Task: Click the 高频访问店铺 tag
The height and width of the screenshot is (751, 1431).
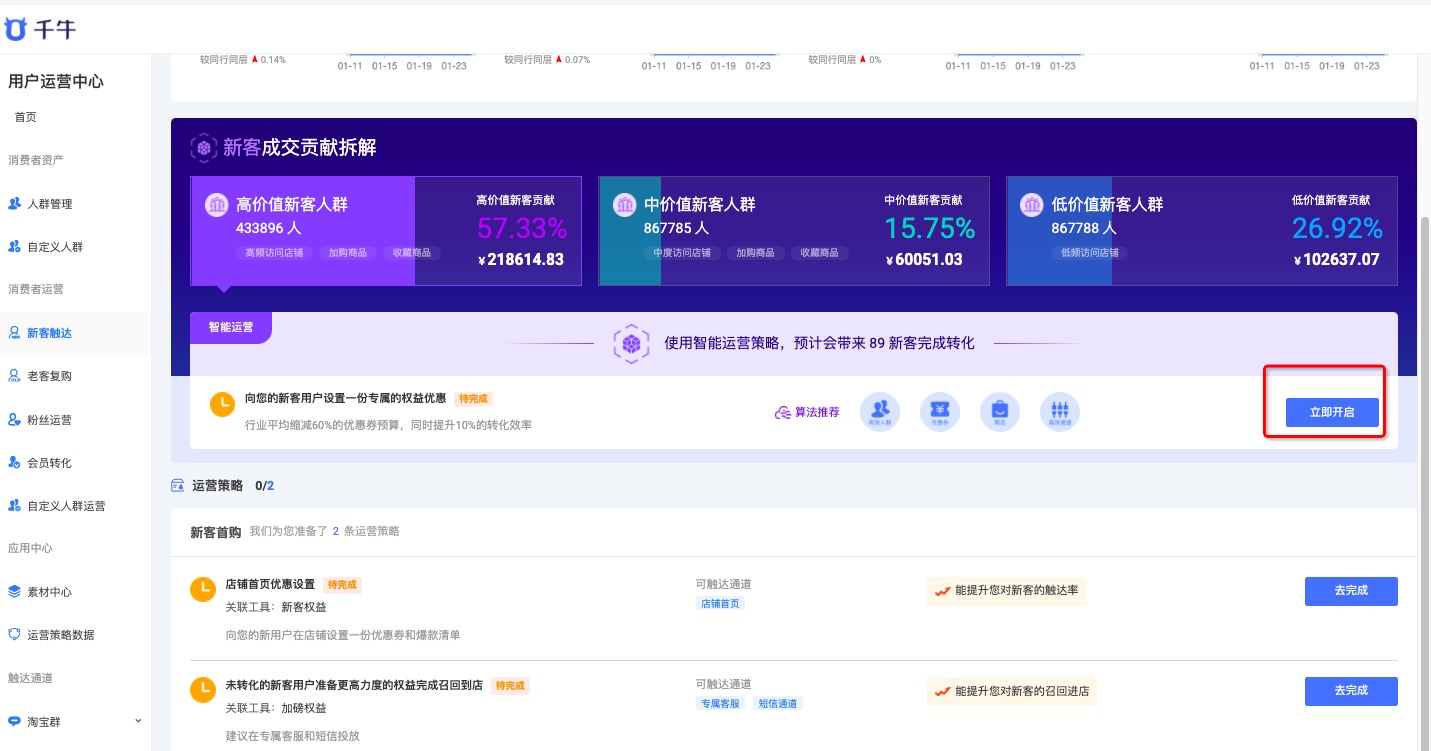Action: coord(275,253)
